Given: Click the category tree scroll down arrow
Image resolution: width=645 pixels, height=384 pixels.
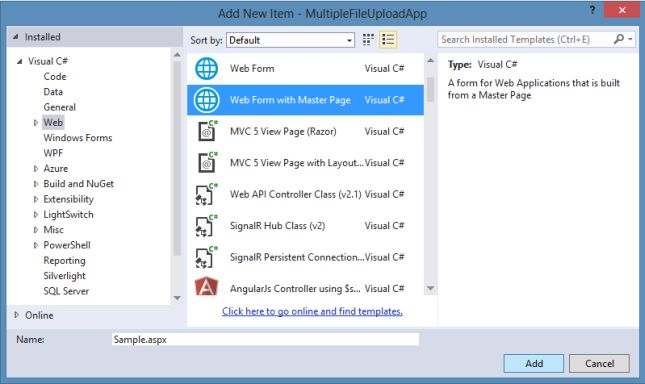Looking at the screenshot, I should [177, 298].
